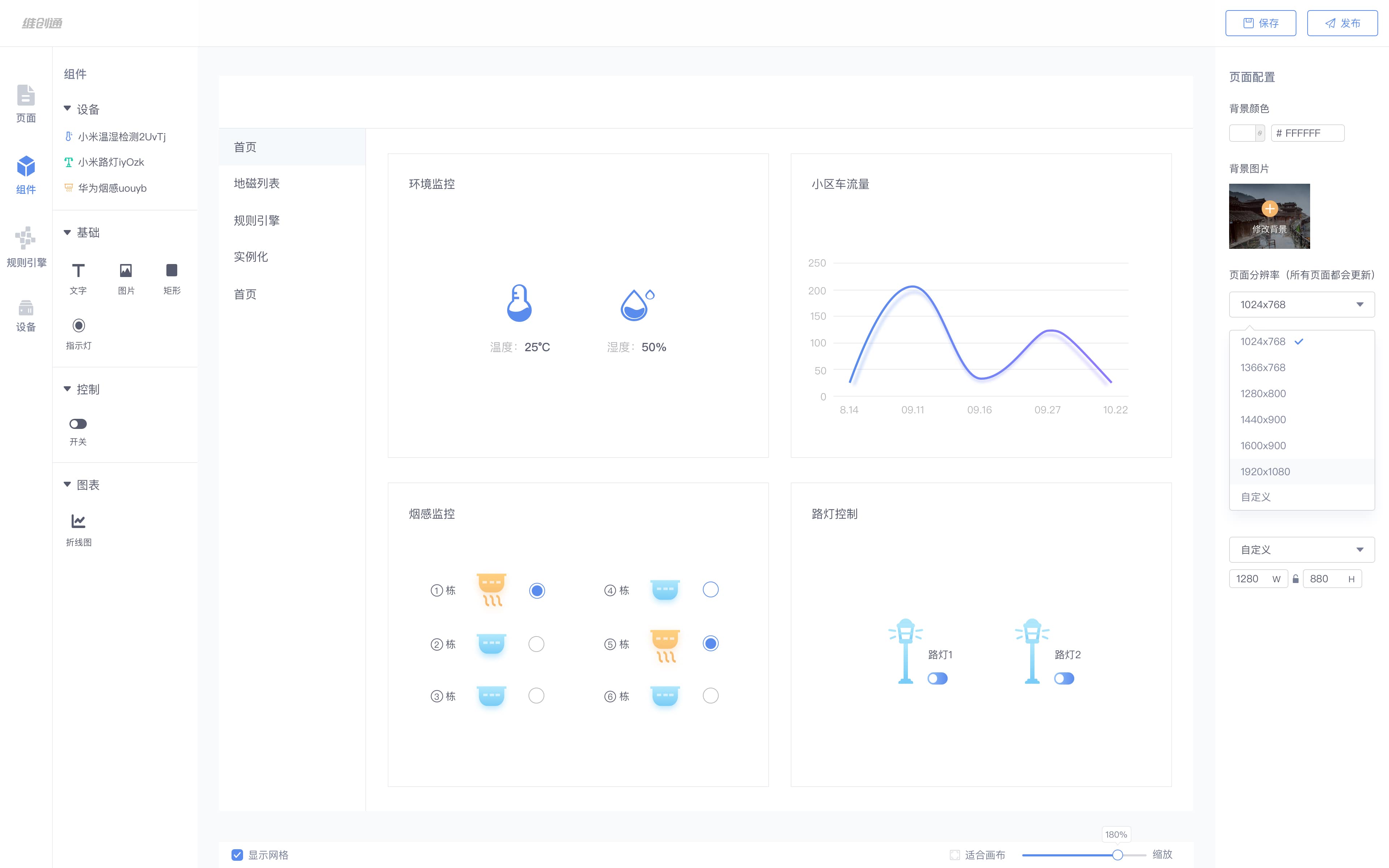
Task: Click the #FFFFFF hex color field
Action: click(x=1308, y=133)
